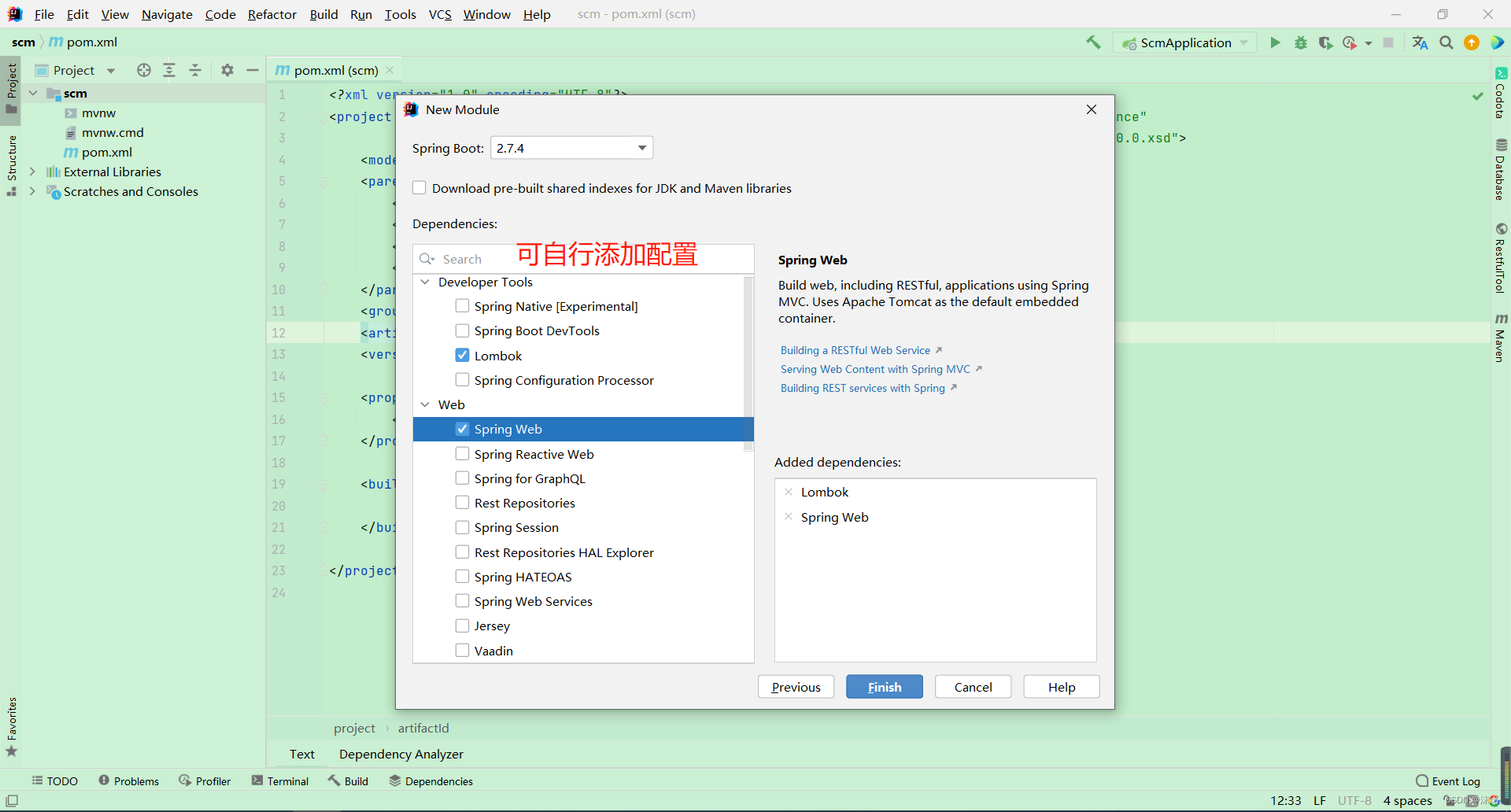Open the ScmApplication run configuration dropdown

[1185, 42]
